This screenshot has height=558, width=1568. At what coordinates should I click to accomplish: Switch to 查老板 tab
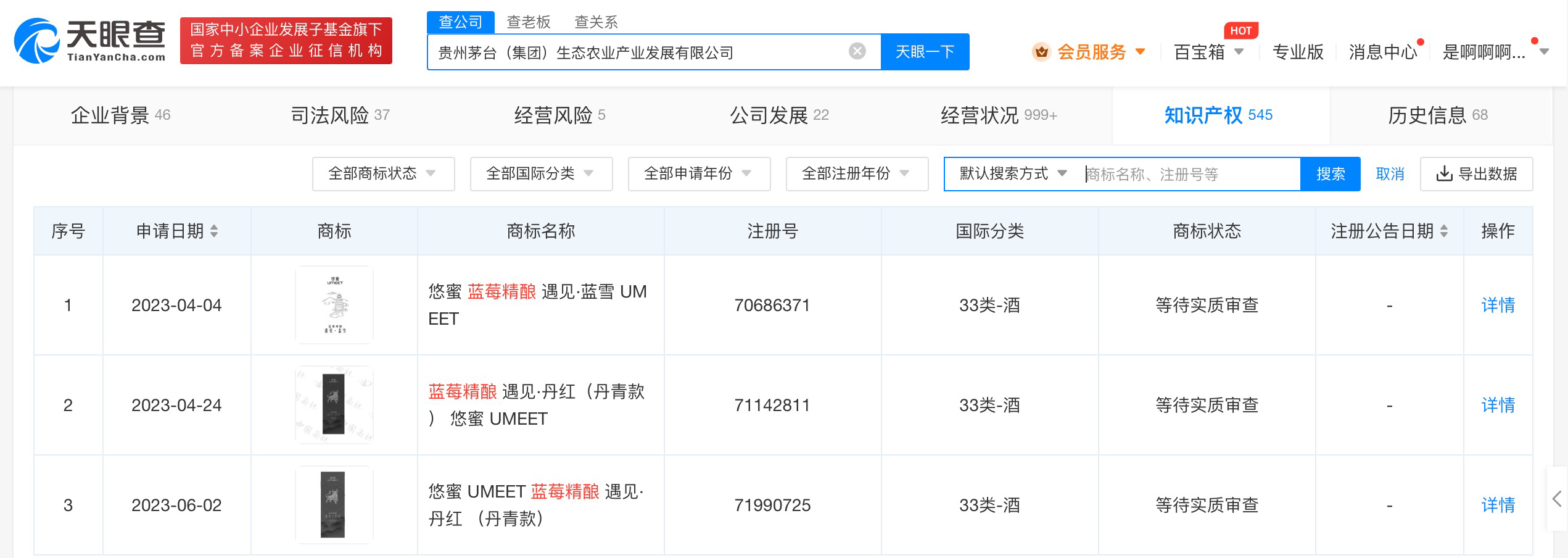(x=528, y=22)
